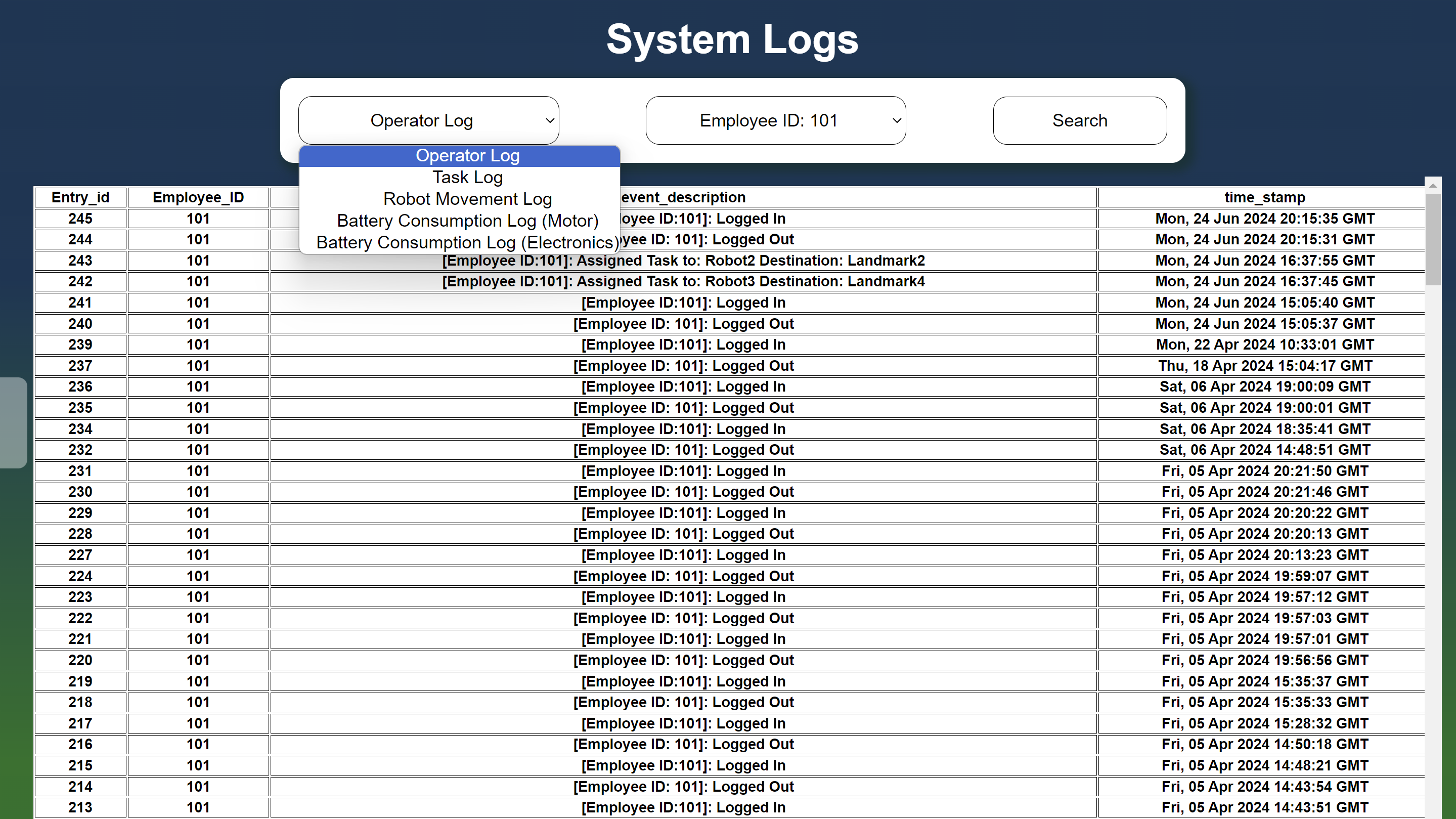Click entry id cell 242
1456x819 pixels.
pos(80,281)
